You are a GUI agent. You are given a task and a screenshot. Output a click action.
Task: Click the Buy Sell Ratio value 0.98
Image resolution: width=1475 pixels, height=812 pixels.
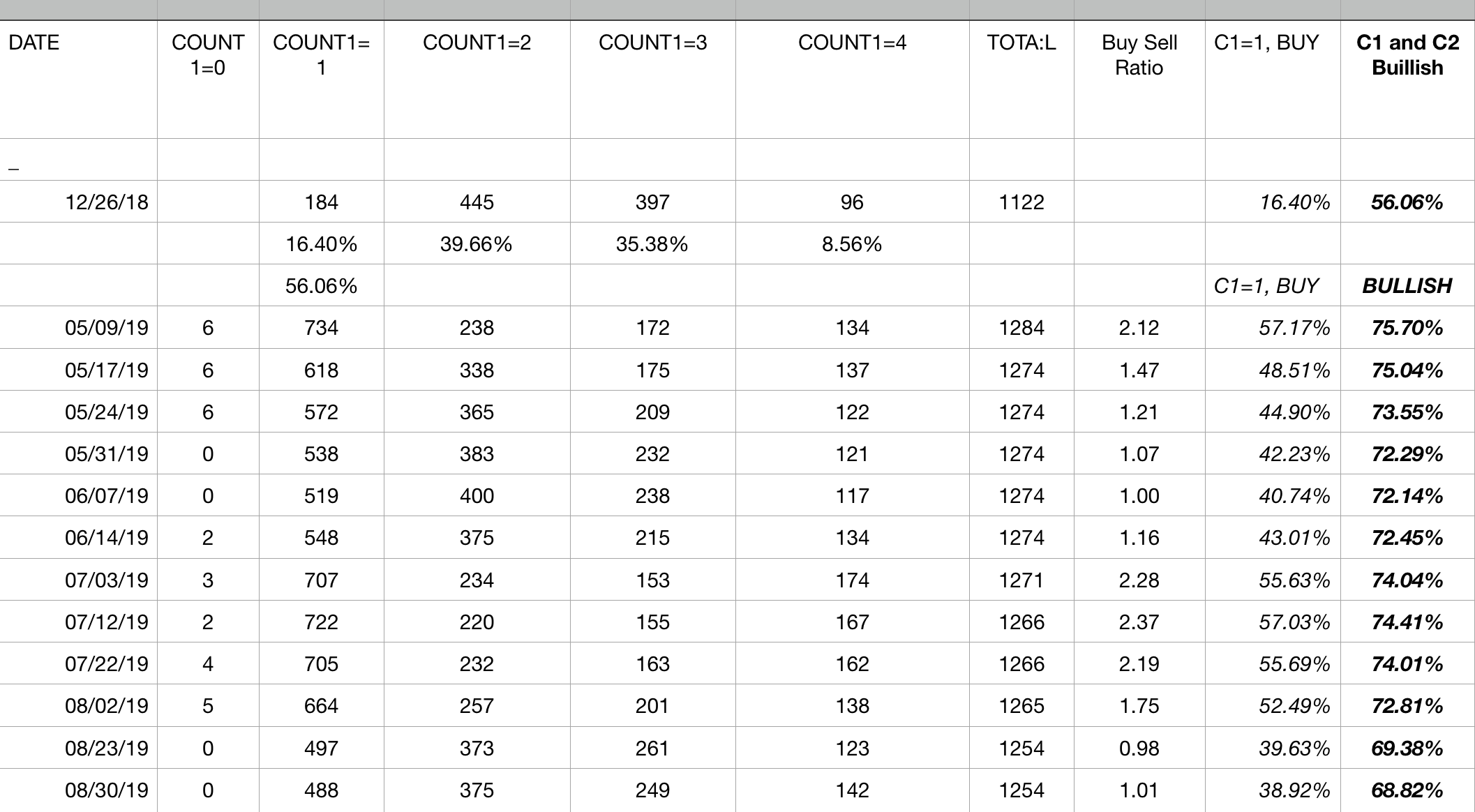[1139, 749]
